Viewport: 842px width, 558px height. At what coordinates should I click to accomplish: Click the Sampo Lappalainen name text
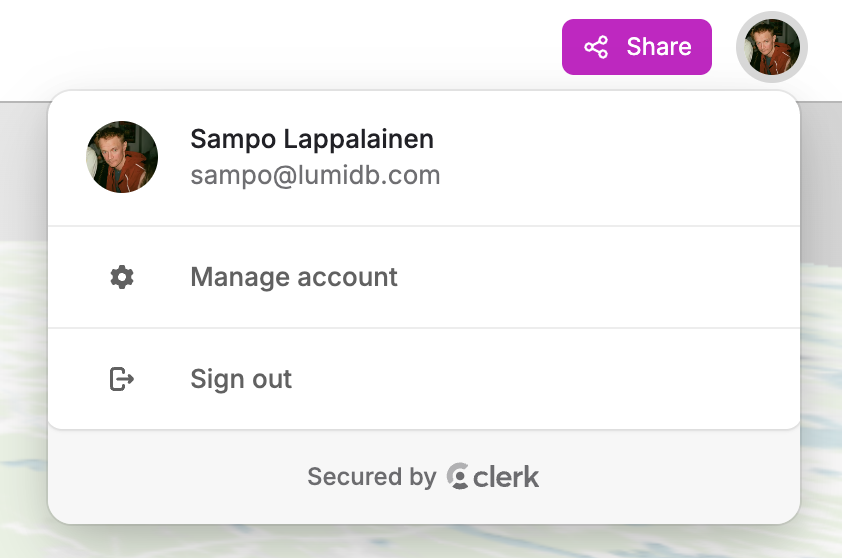311,139
